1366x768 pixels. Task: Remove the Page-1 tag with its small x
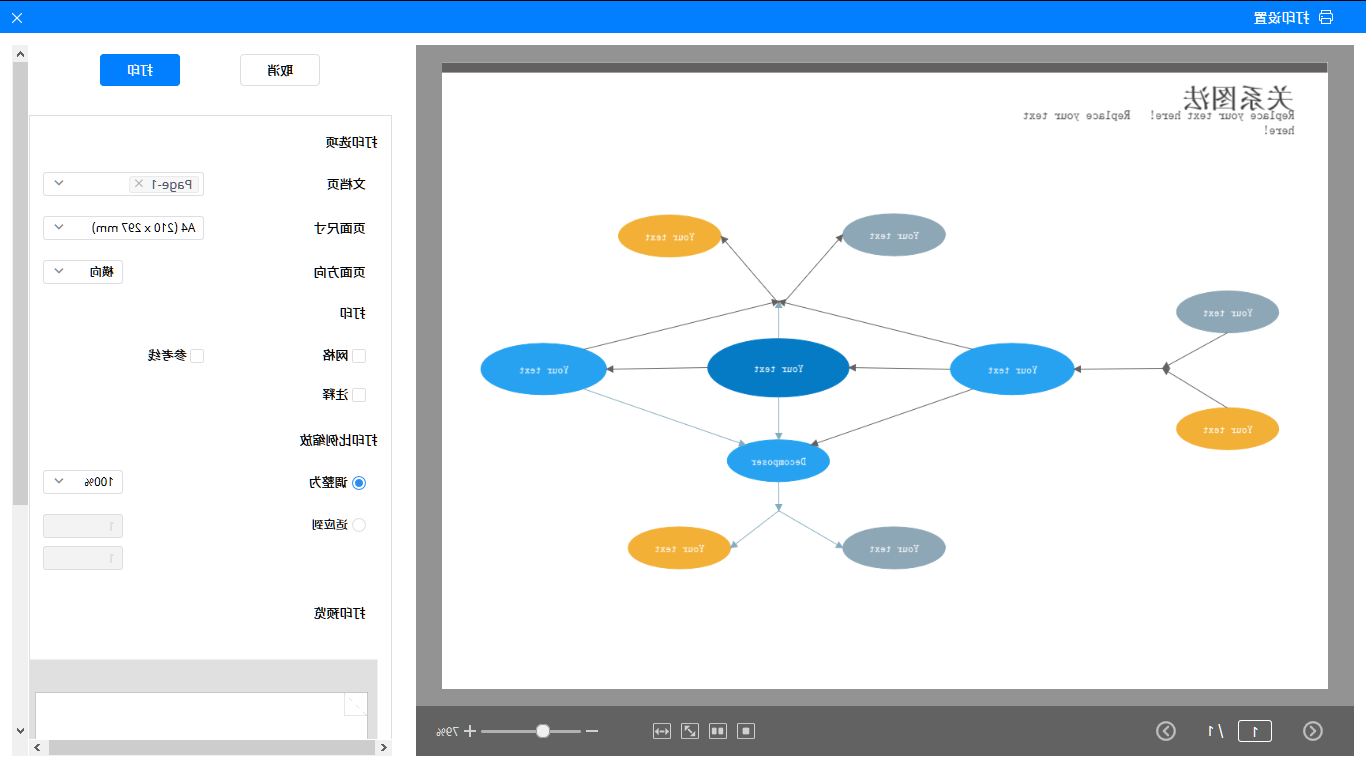[x=138, y=184]
